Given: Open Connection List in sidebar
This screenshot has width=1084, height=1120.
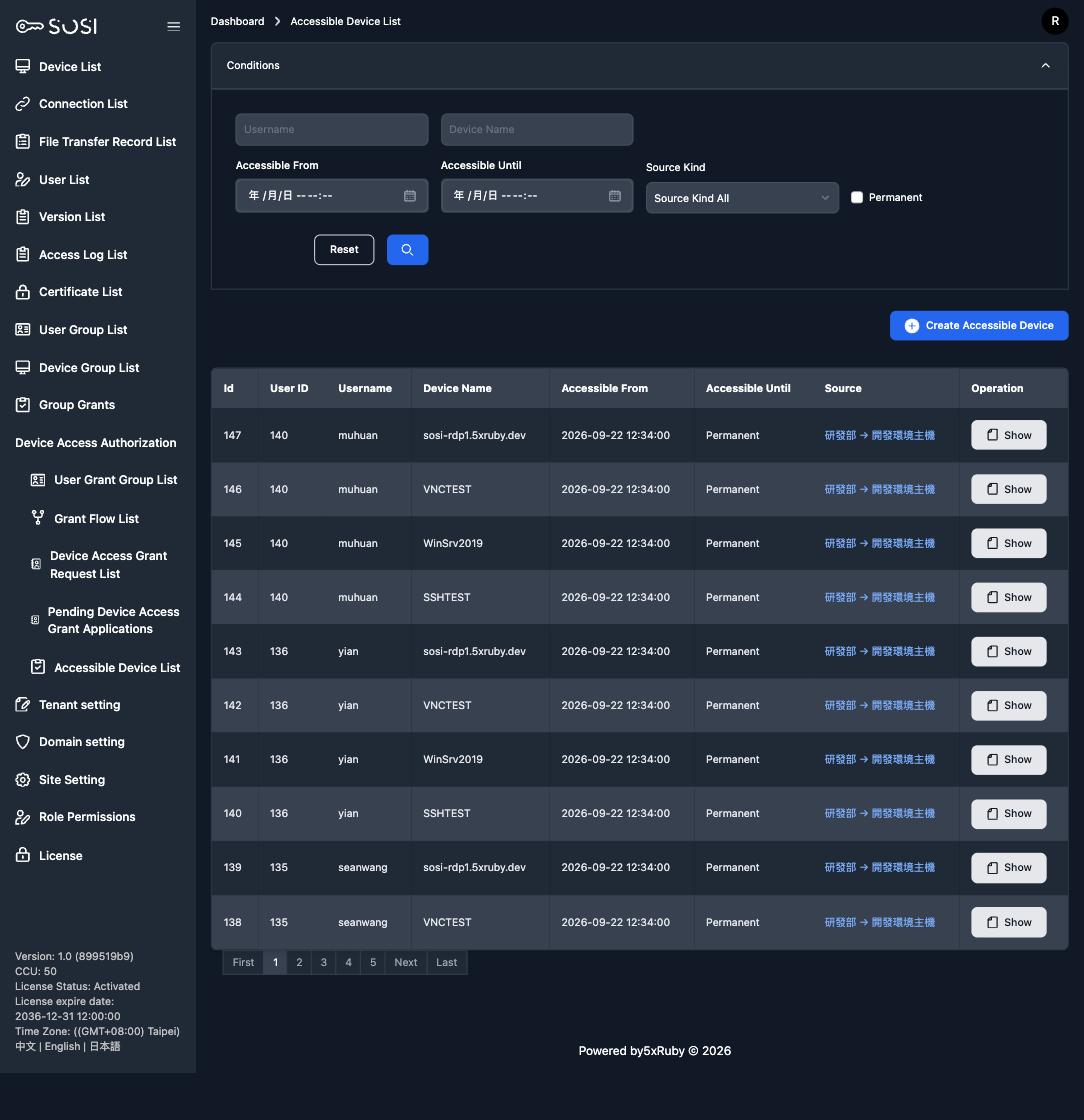Looking at the screenshot, I should (x=83, y=104).
